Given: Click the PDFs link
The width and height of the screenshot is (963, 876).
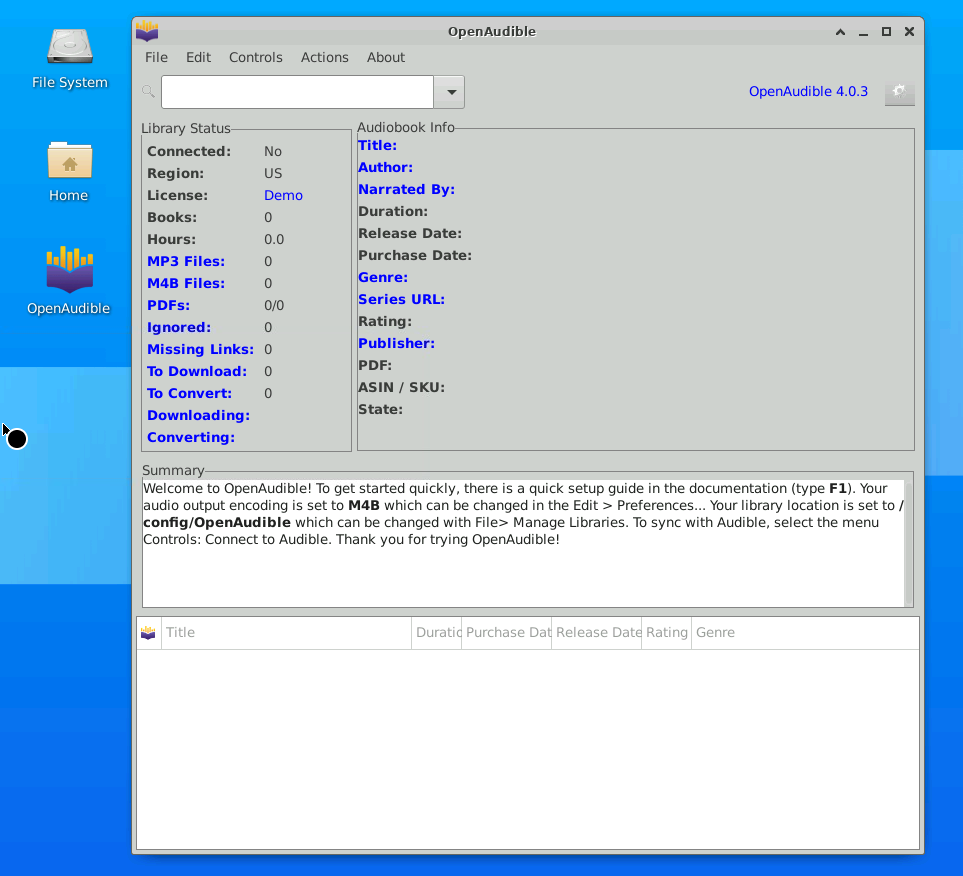Looking at the screenshot, I should [168, 305].
